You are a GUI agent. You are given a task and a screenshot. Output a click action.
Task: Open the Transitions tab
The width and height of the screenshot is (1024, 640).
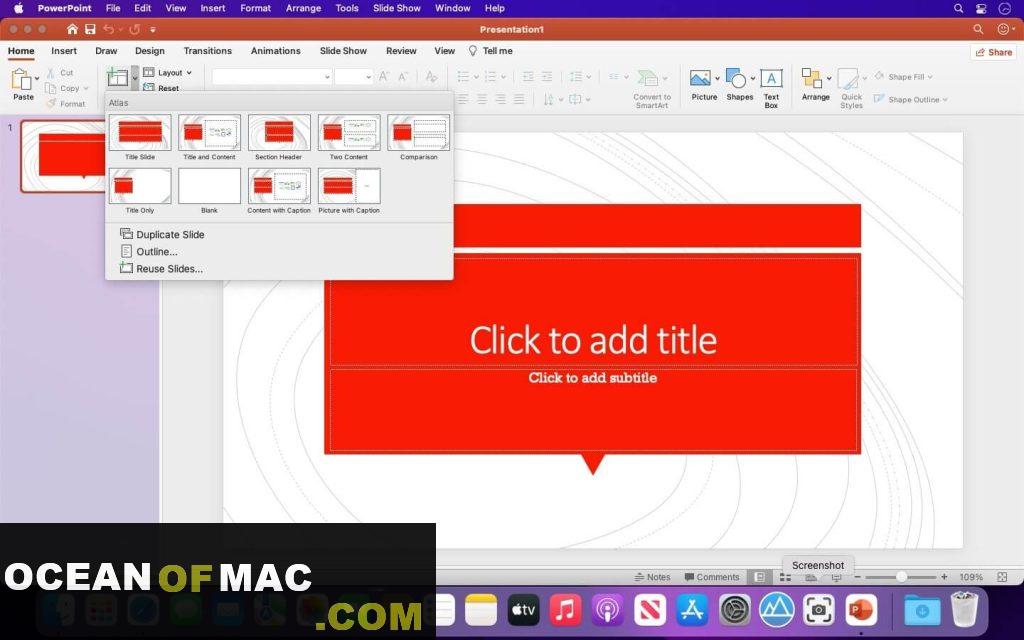pos(208,51)
